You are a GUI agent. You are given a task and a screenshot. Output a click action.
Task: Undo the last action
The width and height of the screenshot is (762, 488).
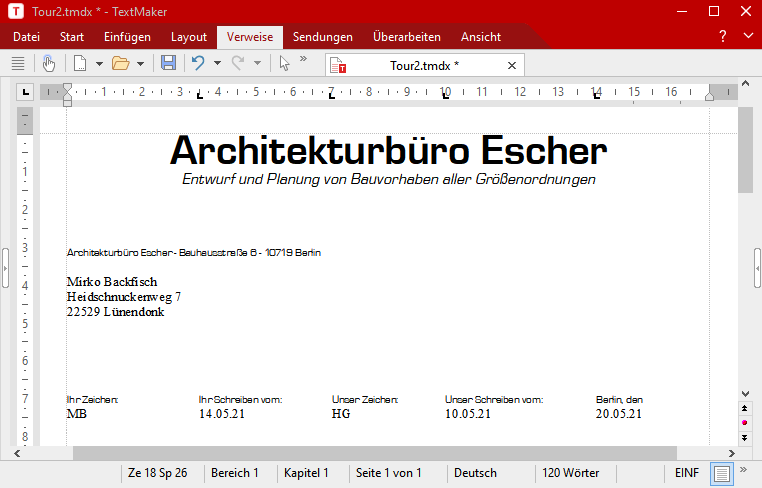tap(198, 64)
